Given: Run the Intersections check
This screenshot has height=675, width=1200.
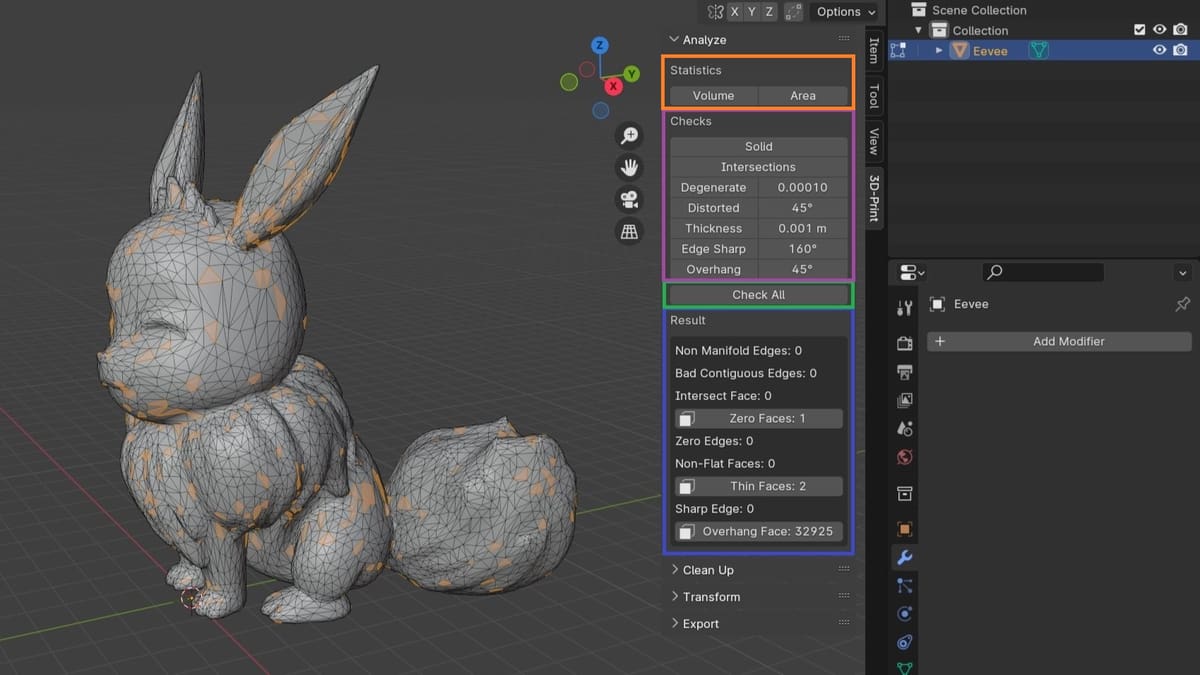Looking at the screenshot, I should pyautogui.click(x=758, y=167).
